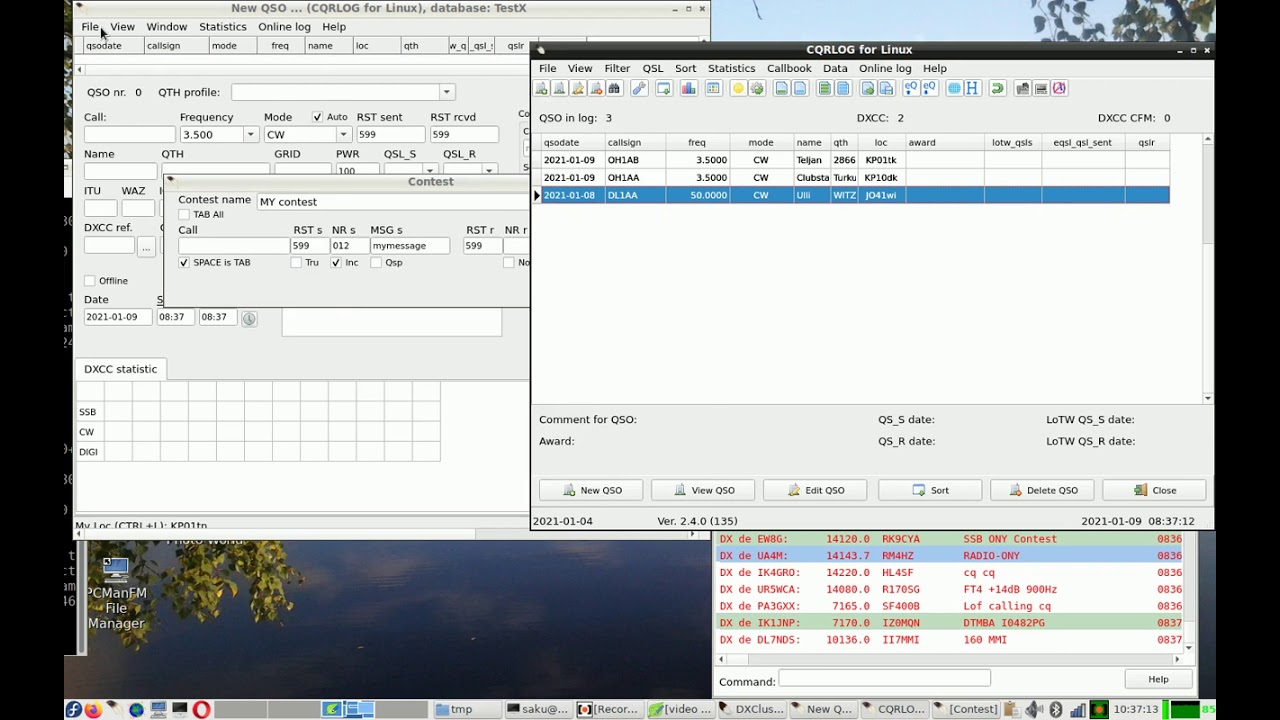Open the Frequency dropdown list
This screenshot has height=720, width=1280.
pos(250,135)
